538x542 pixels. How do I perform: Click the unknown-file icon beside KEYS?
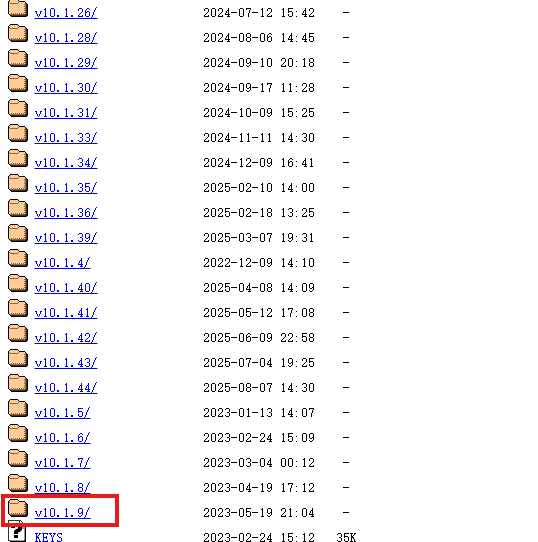click(x=16, y=532)
